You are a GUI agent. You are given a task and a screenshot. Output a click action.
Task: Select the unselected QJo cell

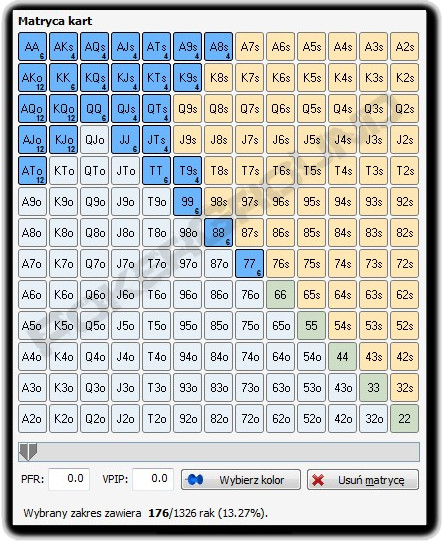95,140
